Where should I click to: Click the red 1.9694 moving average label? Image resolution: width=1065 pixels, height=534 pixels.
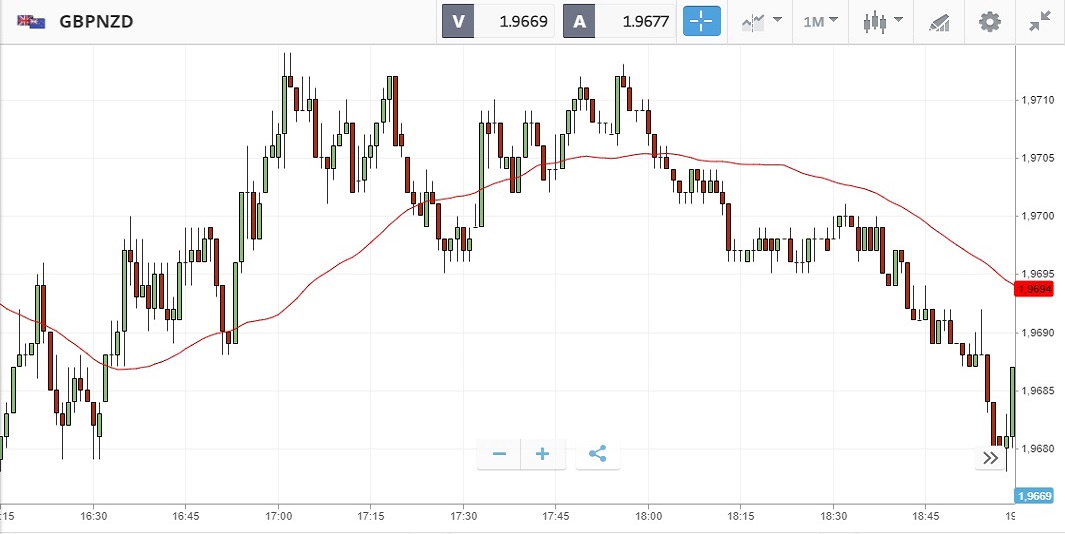[1034, 289]
